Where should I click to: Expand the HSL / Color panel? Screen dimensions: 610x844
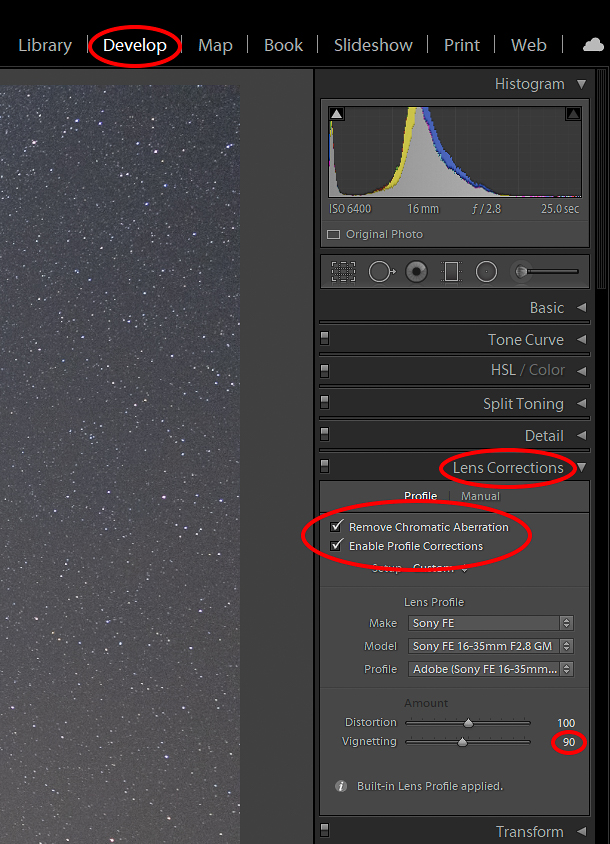(581, 371)
